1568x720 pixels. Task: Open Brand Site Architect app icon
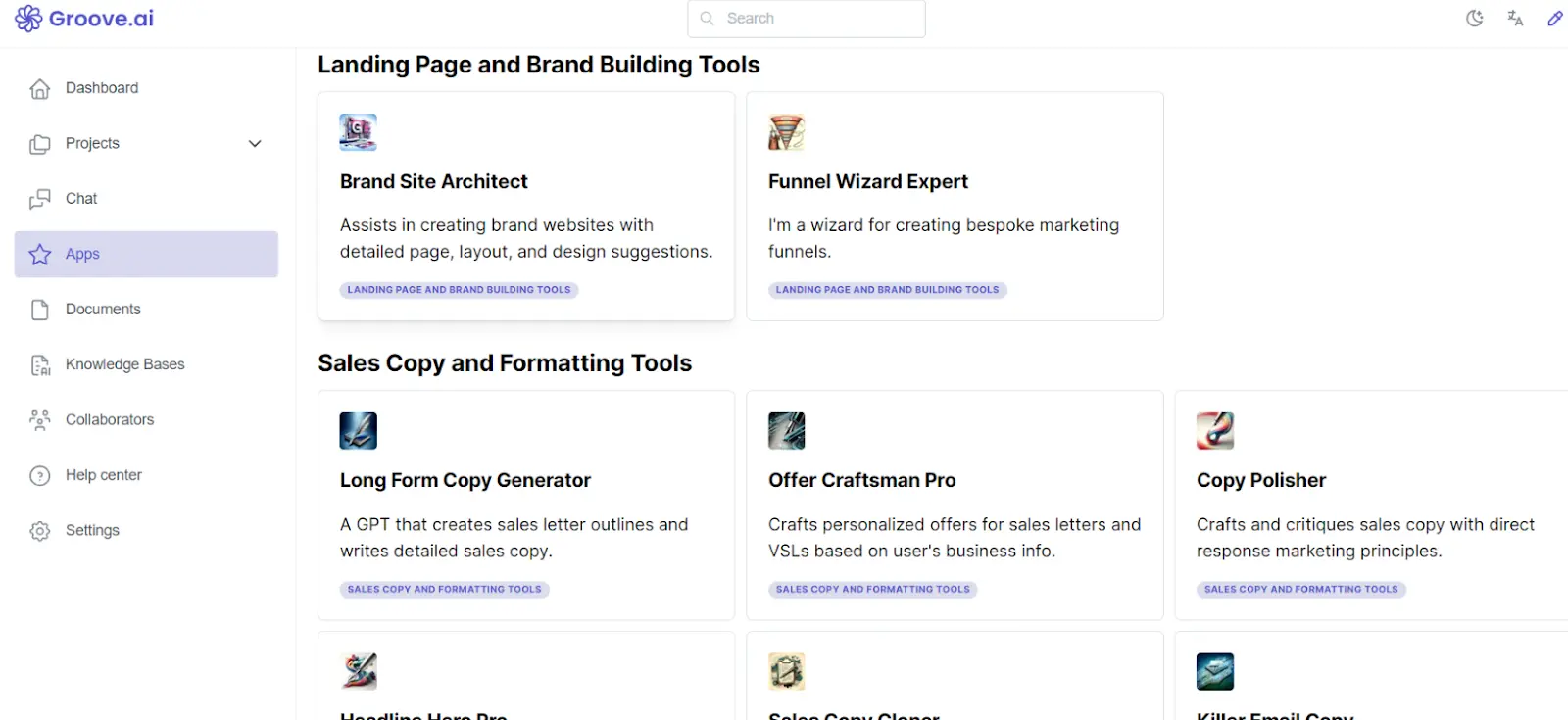(358, 132)
